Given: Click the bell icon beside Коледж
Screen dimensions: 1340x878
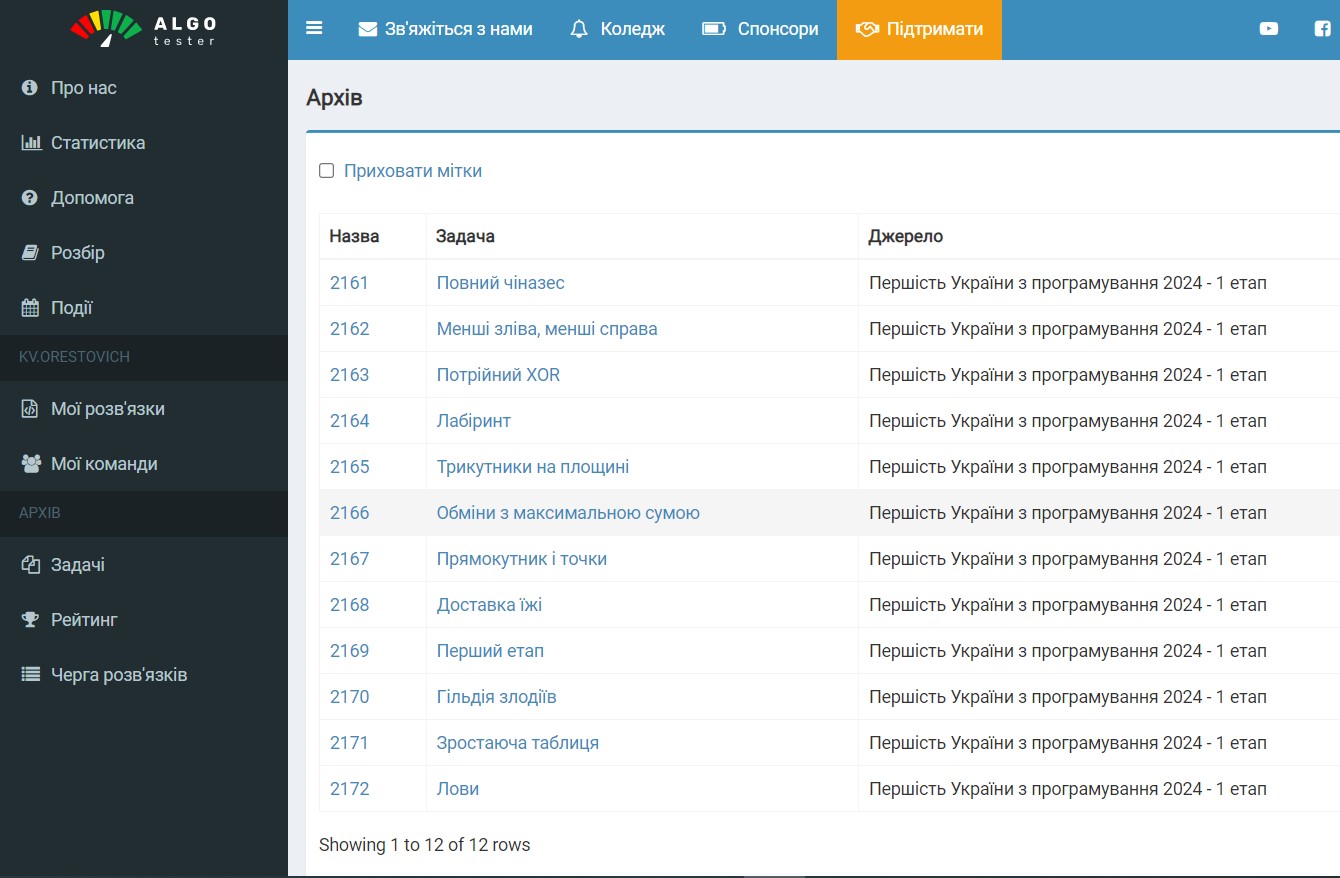Looking at the screenshot, I should 579,29.
